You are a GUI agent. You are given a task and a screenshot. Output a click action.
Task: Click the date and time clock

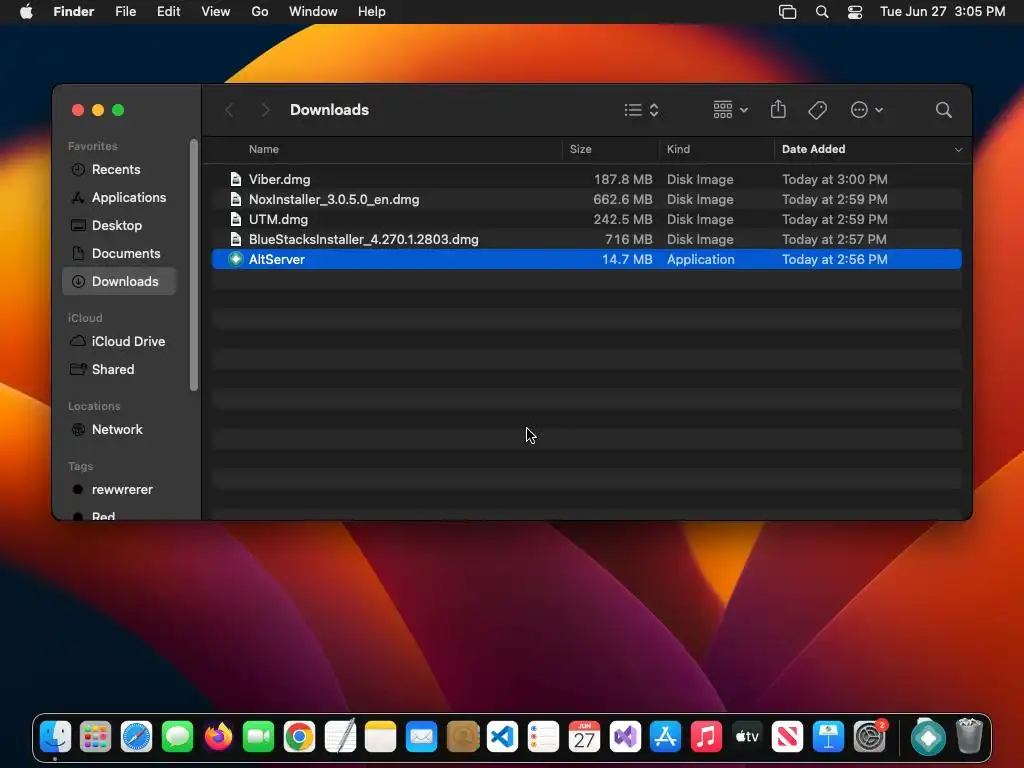click(942, 12)
